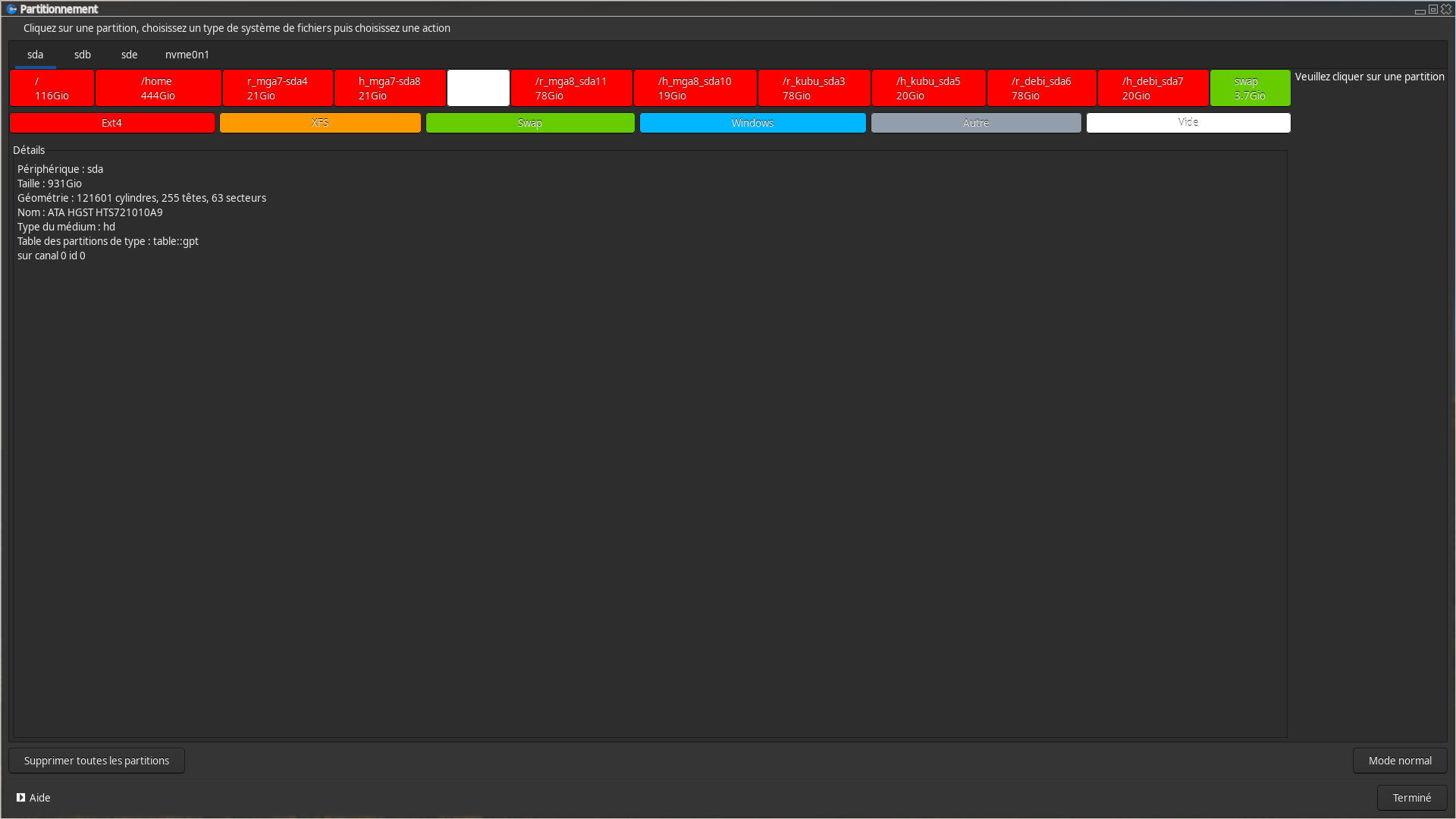Viewport: 1456px width, 819px height.
Task: Select the /r_kubu_sda3 78Gio partition
Action: pyautogui.click(x=814, y=88)
